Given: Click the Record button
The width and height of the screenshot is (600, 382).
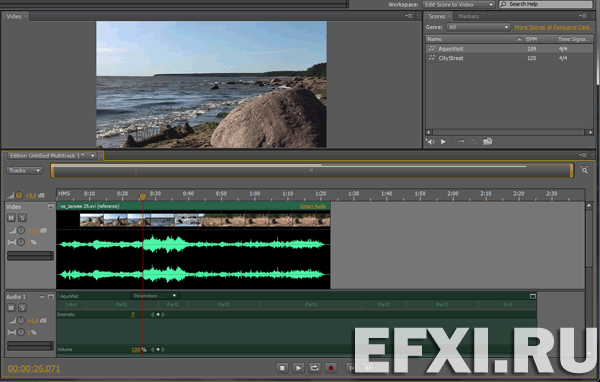Looking at the screenshot, I should click(x=331, y=368).
